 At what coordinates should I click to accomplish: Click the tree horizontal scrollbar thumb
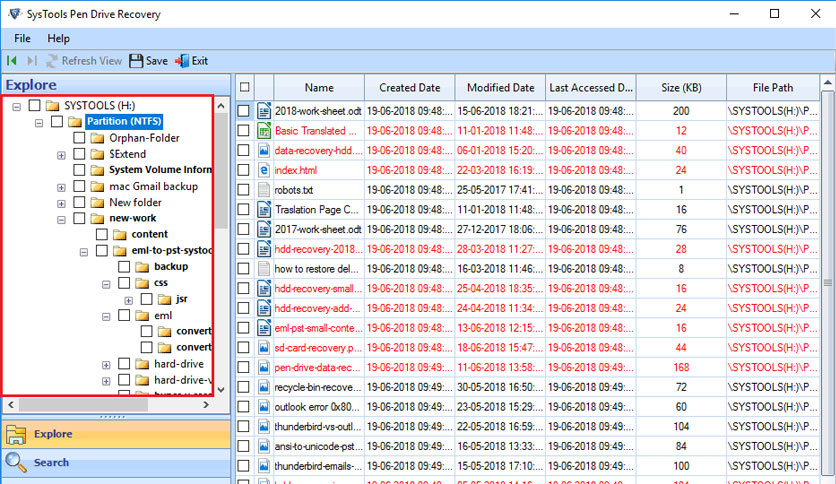pos(84,405)
